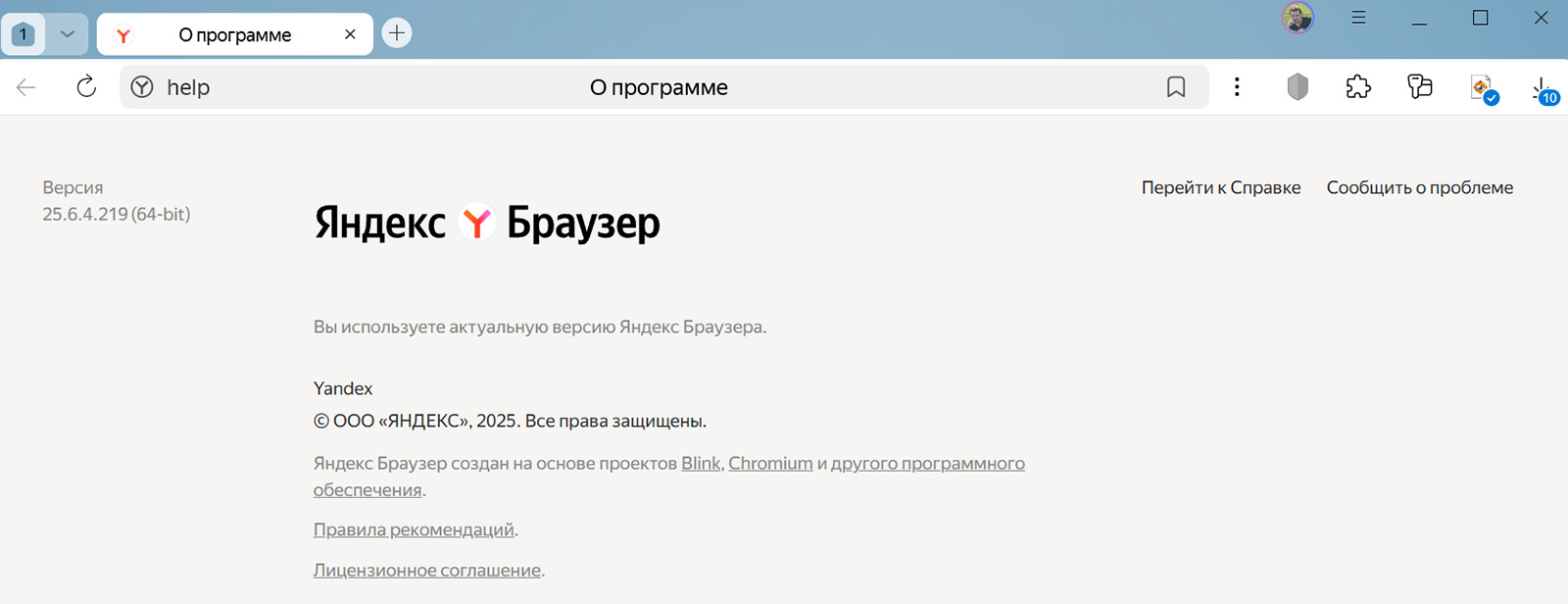Maximize the browser window

pyautogui.click(x=1480, y=18)
